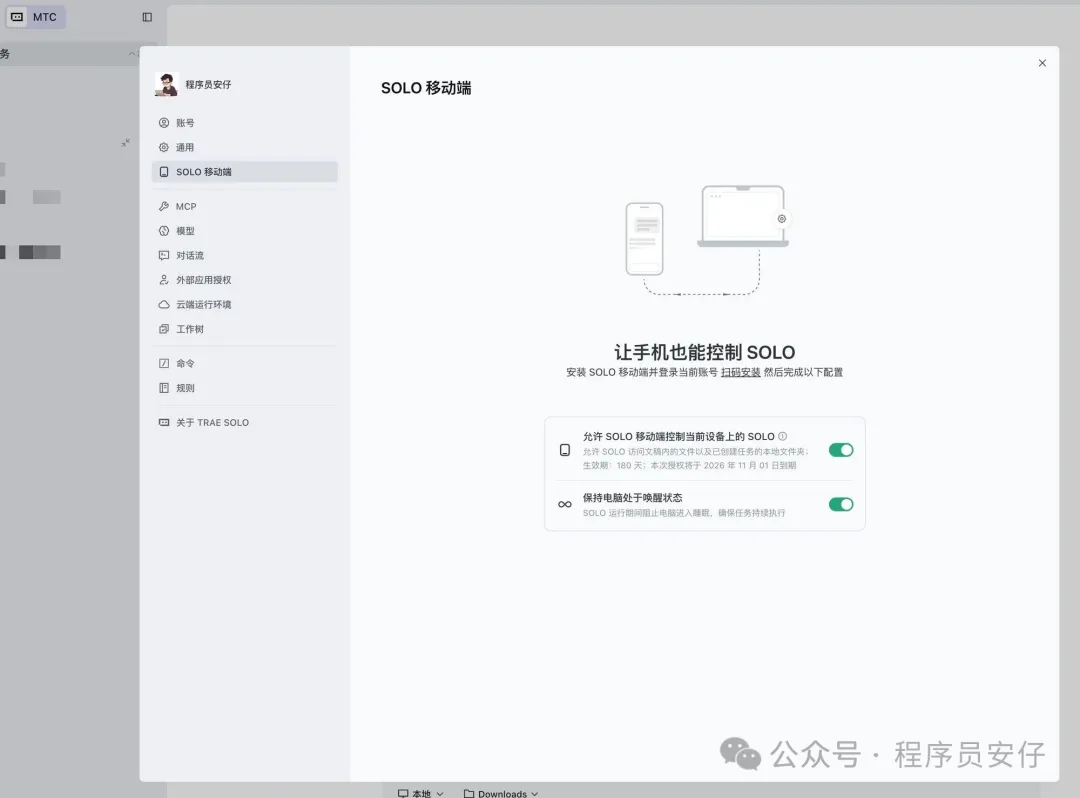Viewport: 1080px width, 798px height.
Task: Open the 本地 dropdown in the bottom bar
Action: (x=421, y=793)
